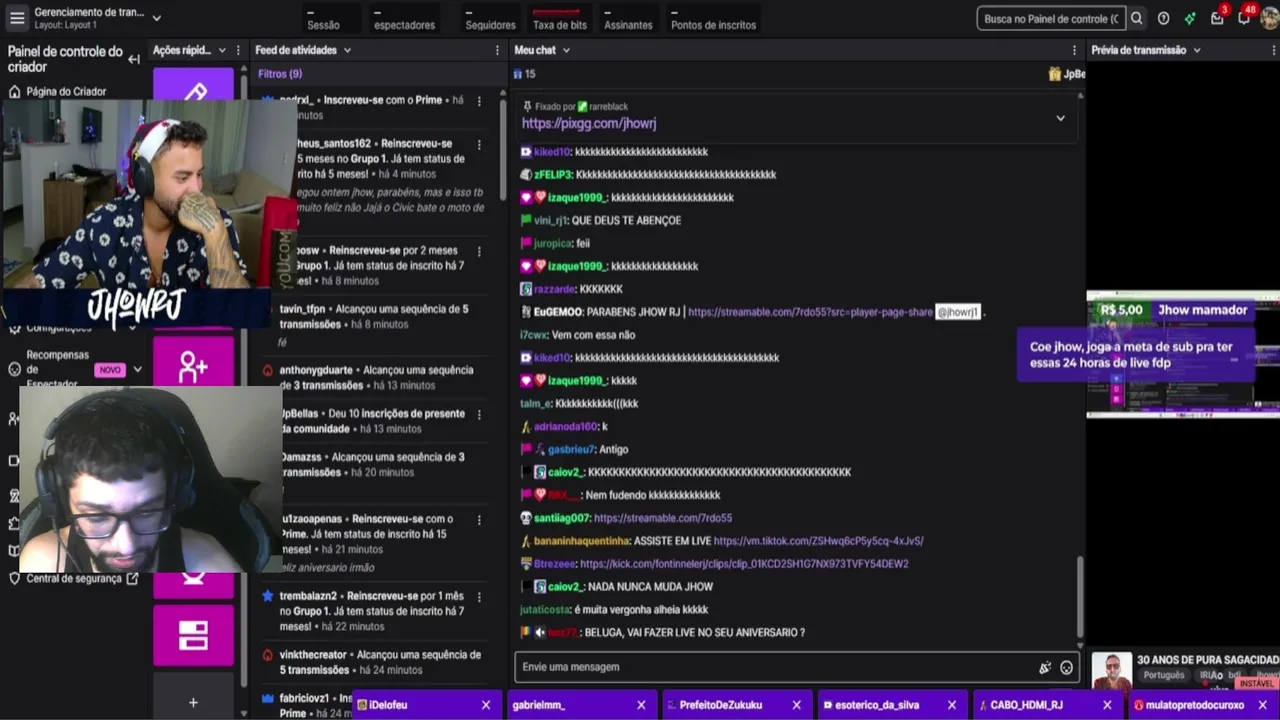Image resolution: width=1280 pixels, height=720 pixels.
Task: Open the hamburger navigation menu
Action: 17,18
